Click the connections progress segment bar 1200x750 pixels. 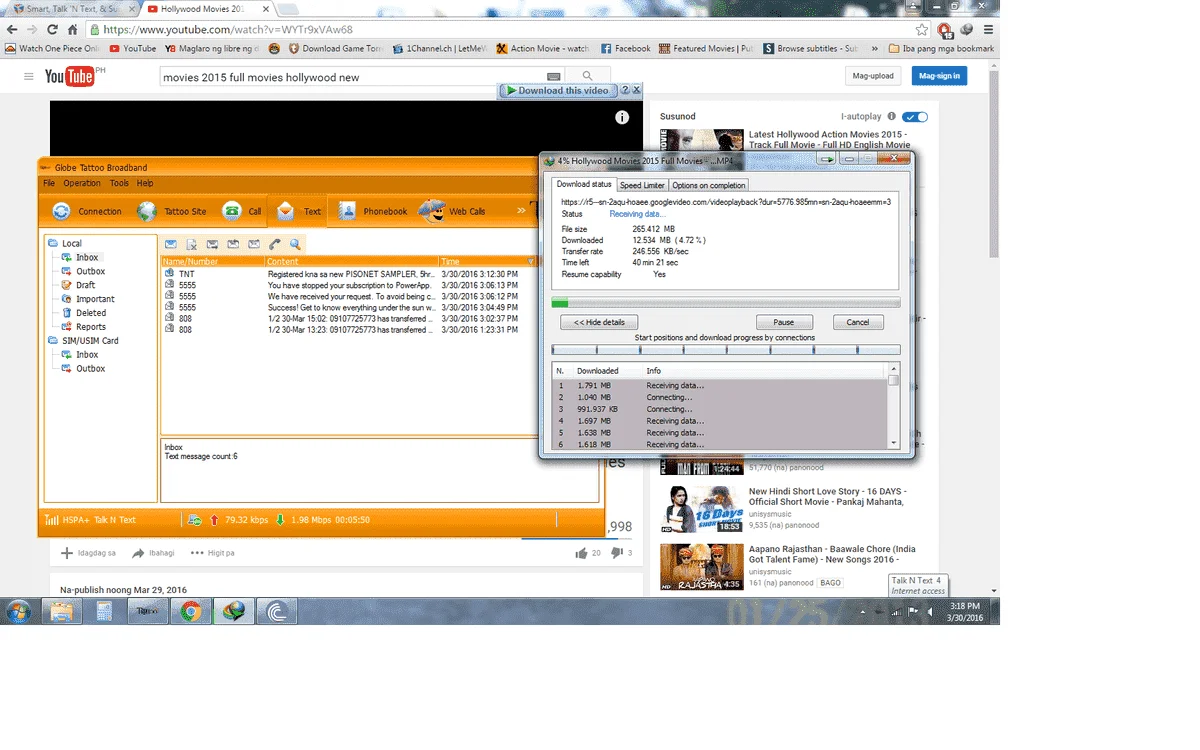pyautogui.click(x=726, y=350)
